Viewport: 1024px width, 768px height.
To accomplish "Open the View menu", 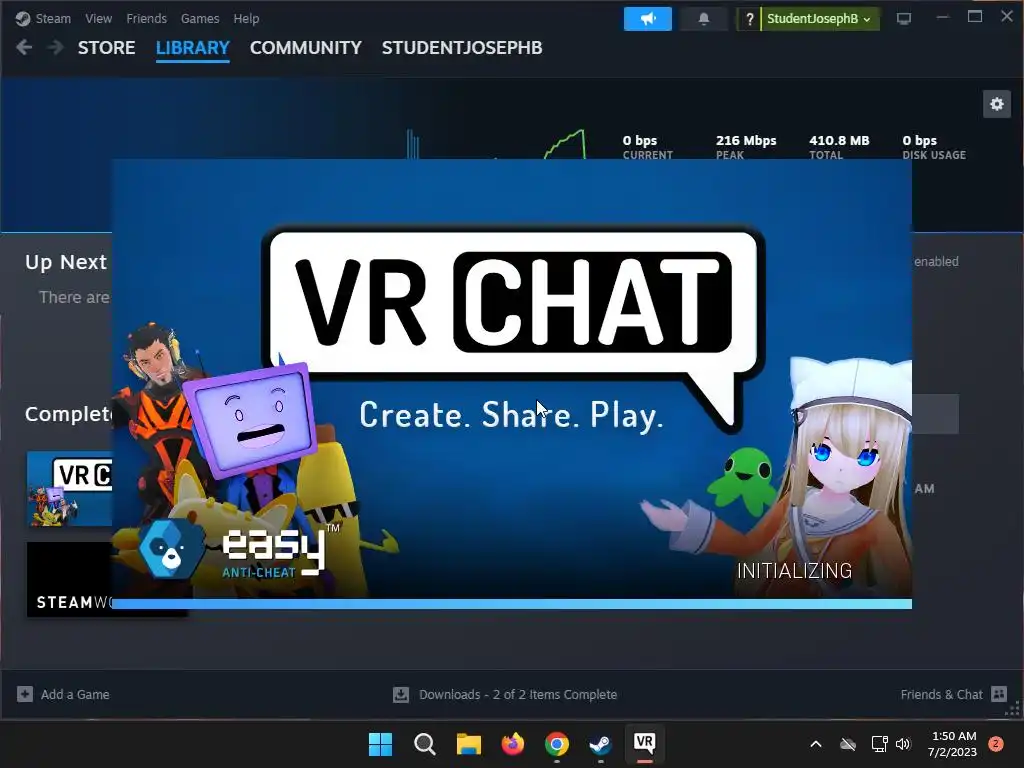I will (x=99, y=19).
